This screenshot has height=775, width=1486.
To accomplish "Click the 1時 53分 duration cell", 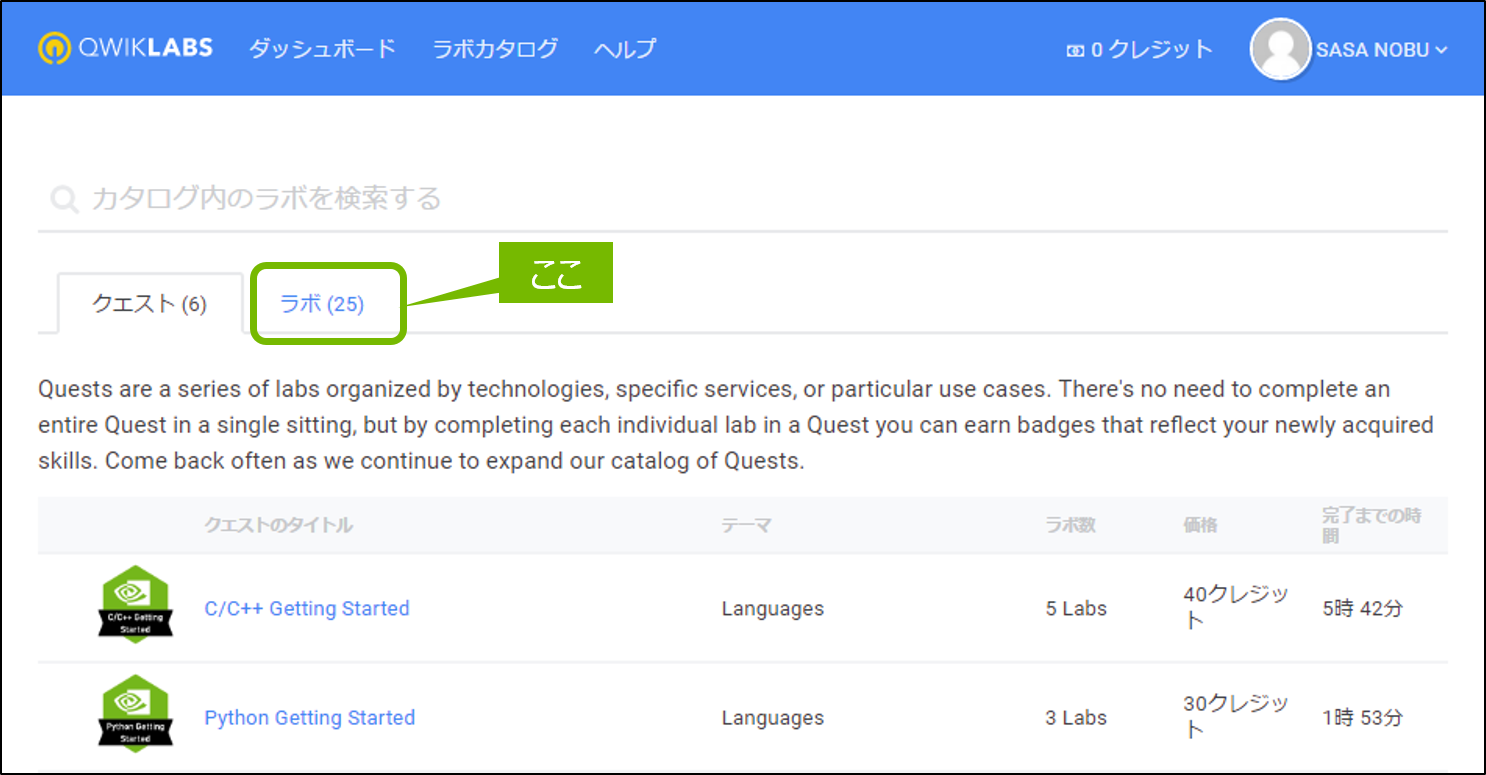I will click(x=1362, y=718).
